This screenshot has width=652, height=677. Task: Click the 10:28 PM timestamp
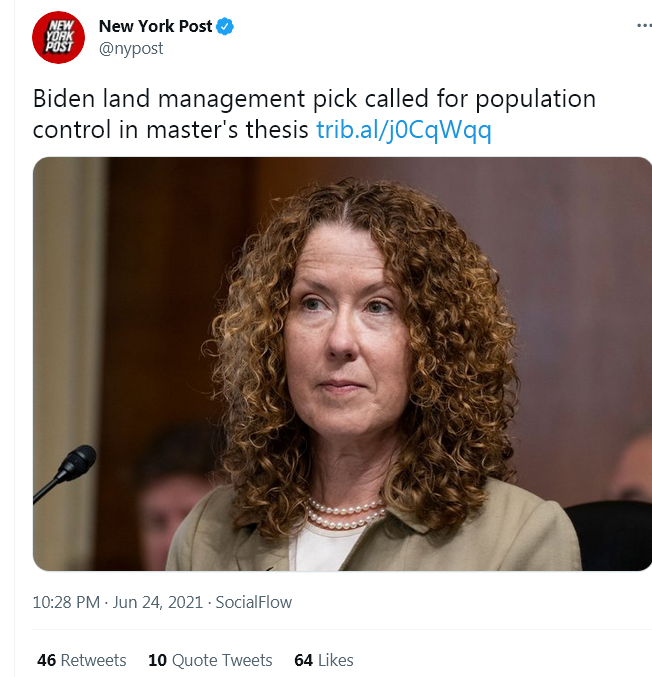click(66, 602)
